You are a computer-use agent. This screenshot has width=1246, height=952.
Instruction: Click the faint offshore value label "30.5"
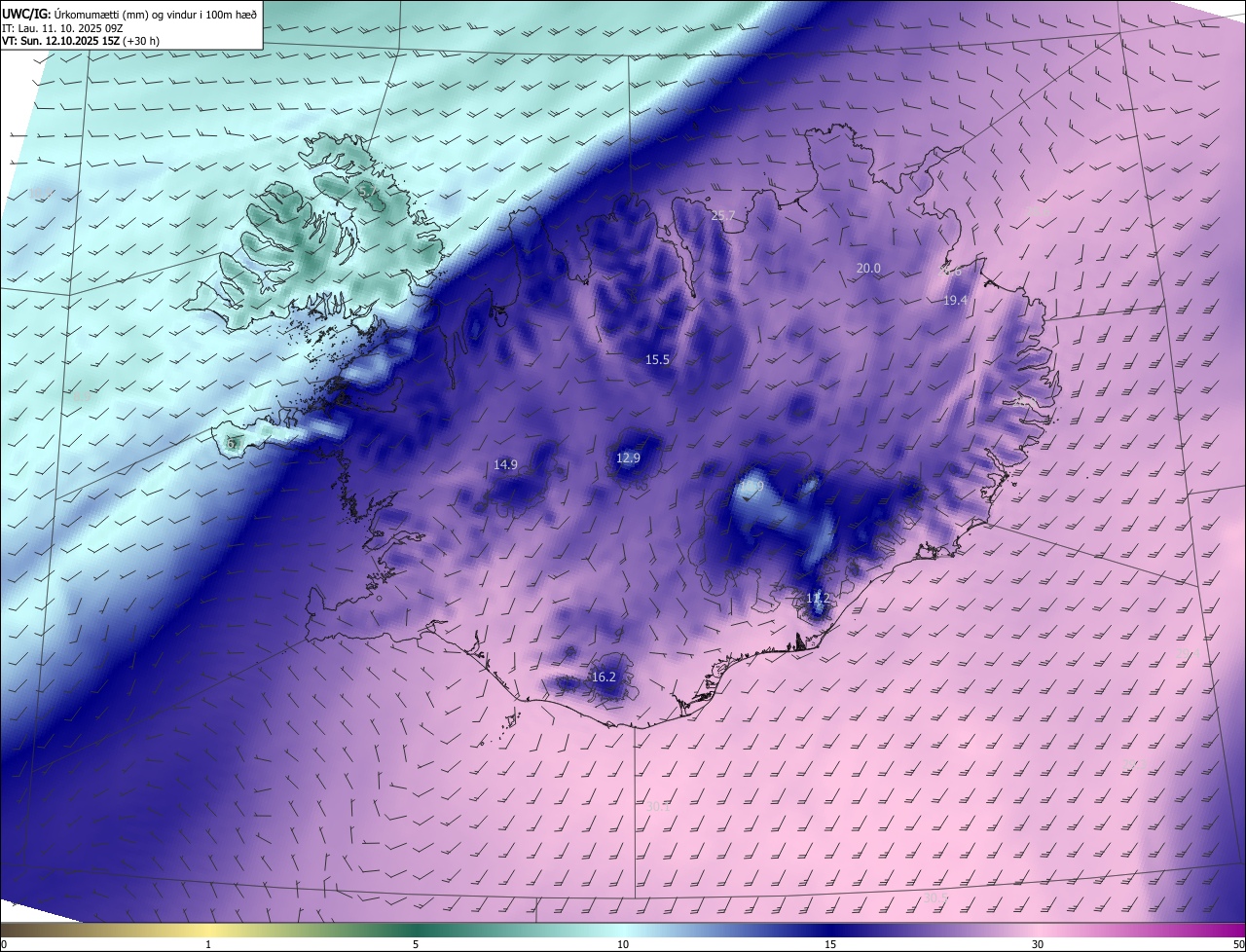pos(935,897)
